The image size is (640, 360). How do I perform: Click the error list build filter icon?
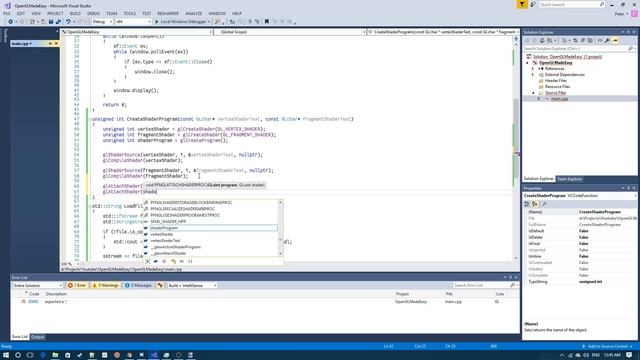pos(160,285)
